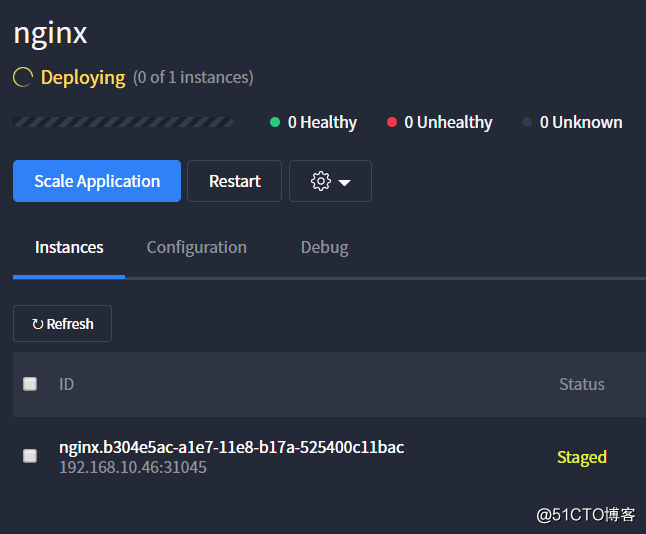Tick the select-all checkbox beside ID
The height and width of the screenshot is (534, 646).
point(30,384)
